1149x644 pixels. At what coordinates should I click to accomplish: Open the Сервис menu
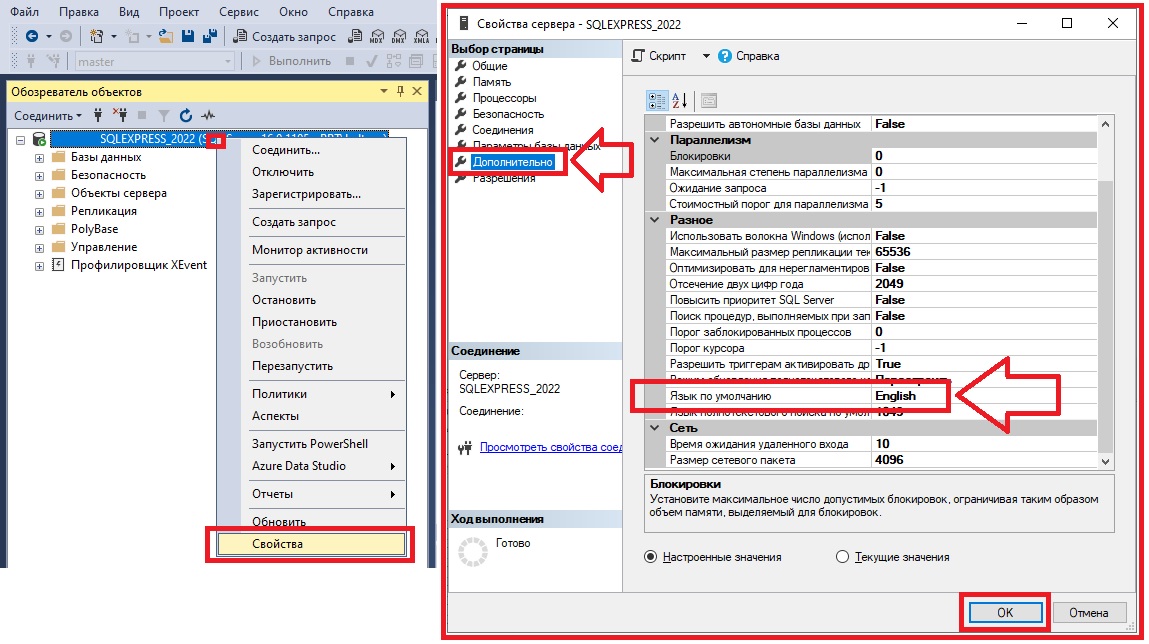[238, 12]
